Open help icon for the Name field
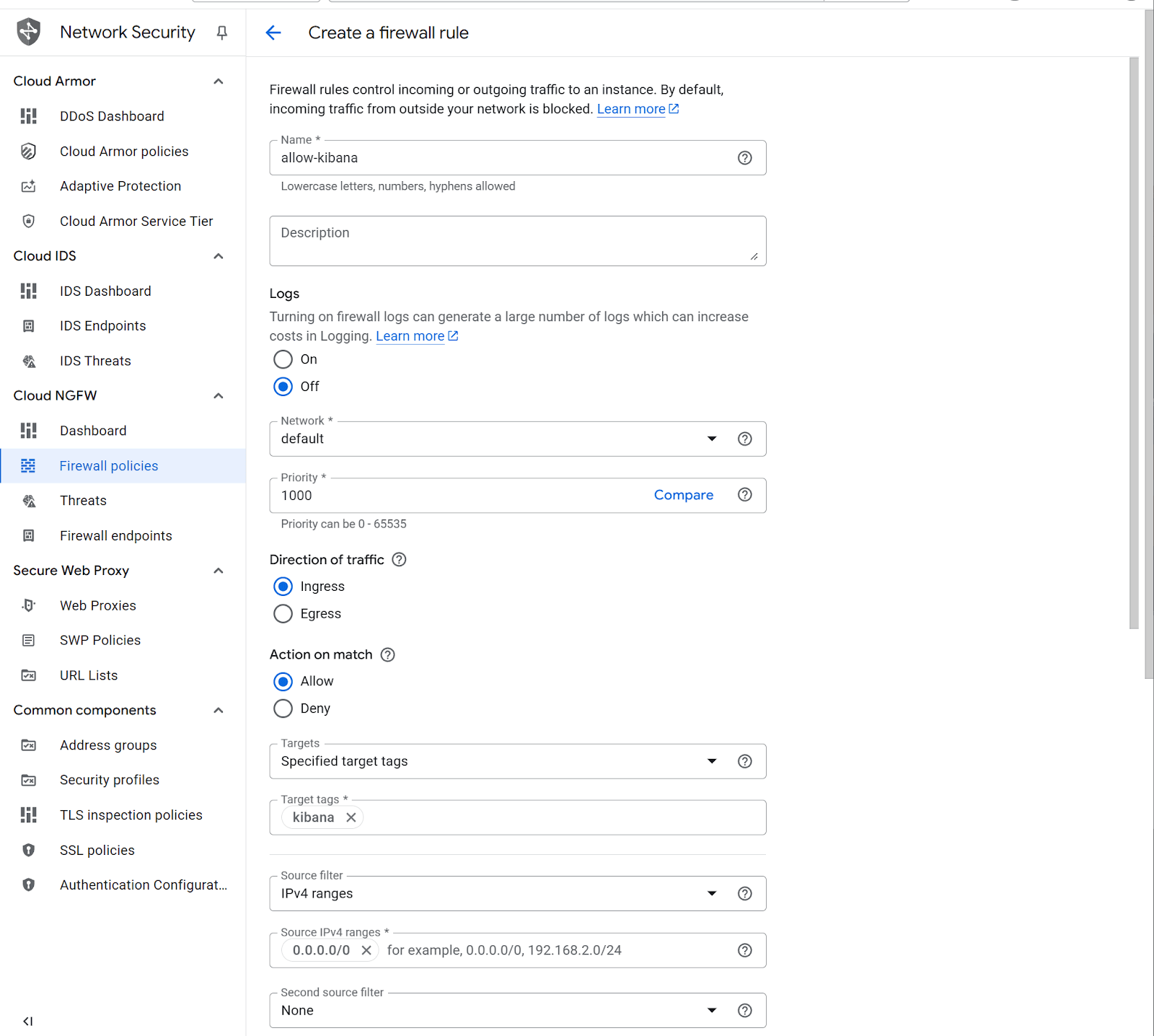The width and height of the screenshot is (1154, 1036). tap(744, 158)
